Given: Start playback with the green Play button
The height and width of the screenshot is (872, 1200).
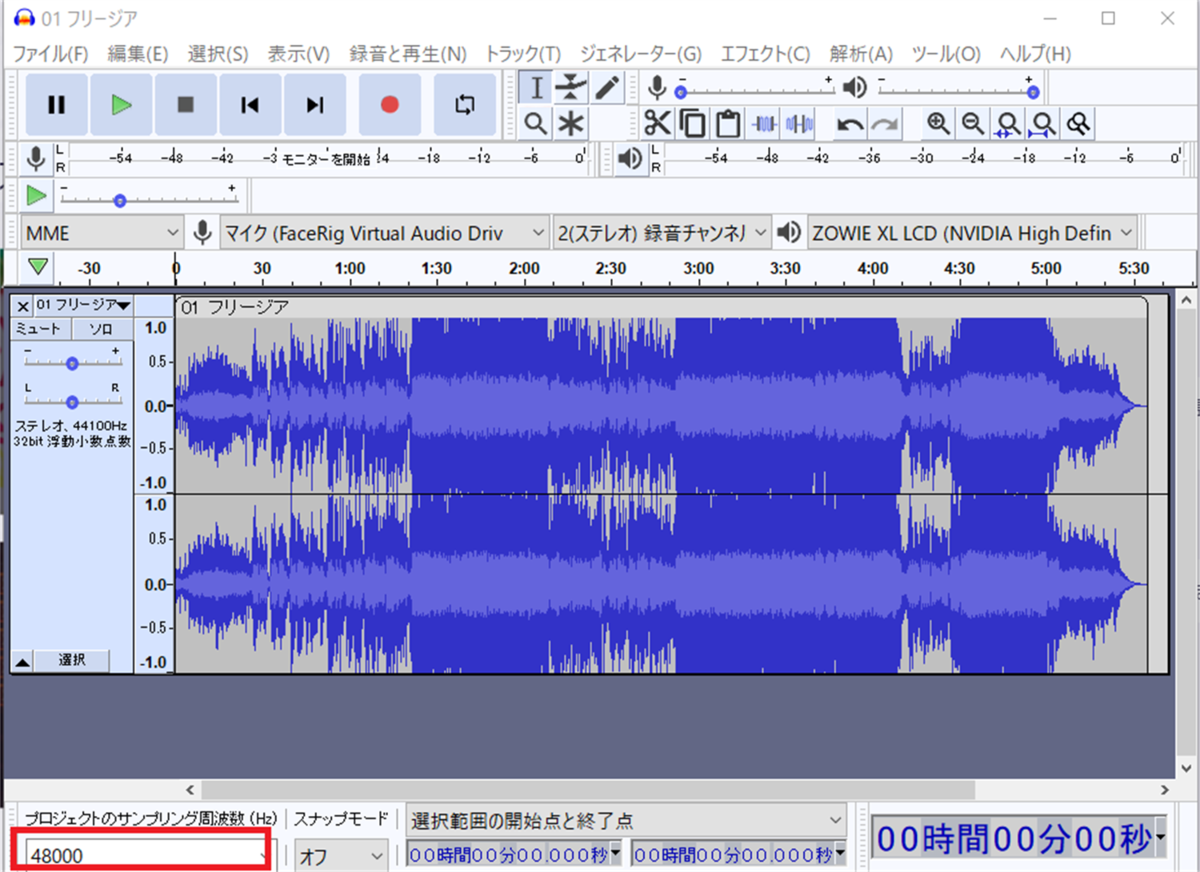Looking at the screenshot, I should (121, 104).
